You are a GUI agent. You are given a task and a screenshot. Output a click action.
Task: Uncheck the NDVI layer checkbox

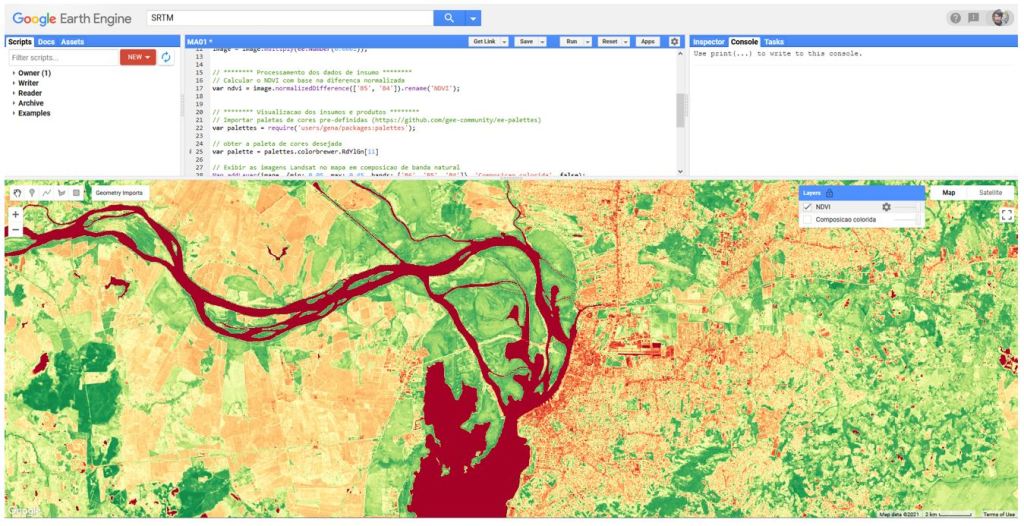coord(808,207)
